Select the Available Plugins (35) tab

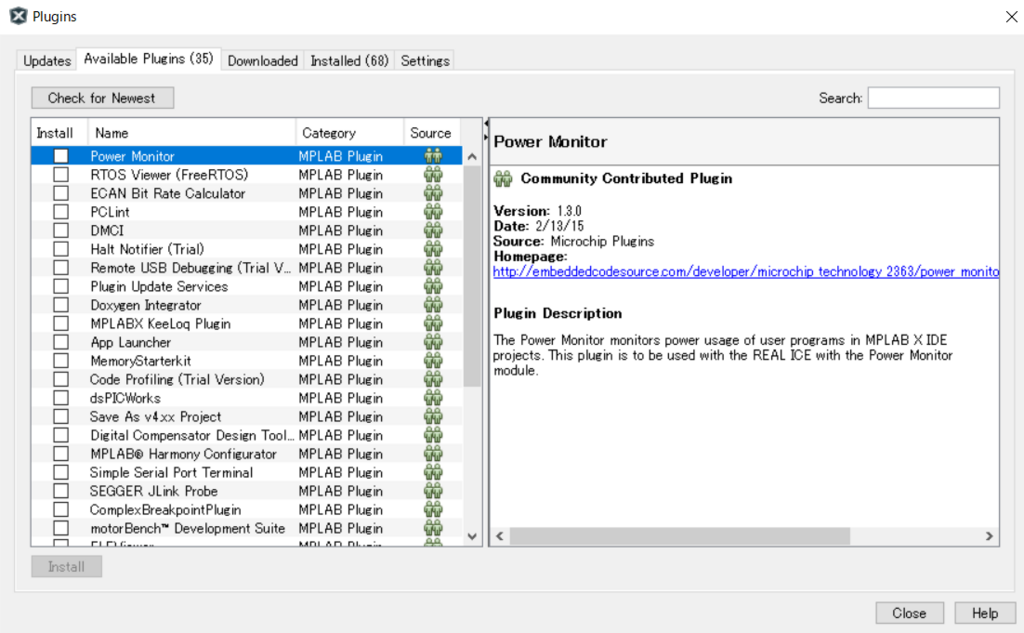149,59
